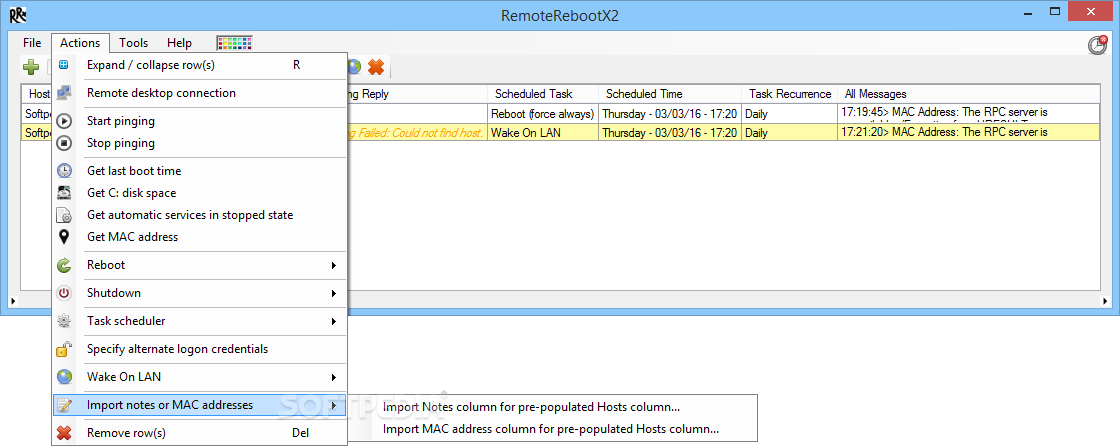Click the Remote desktop connection monitor icon

point(64,93)
